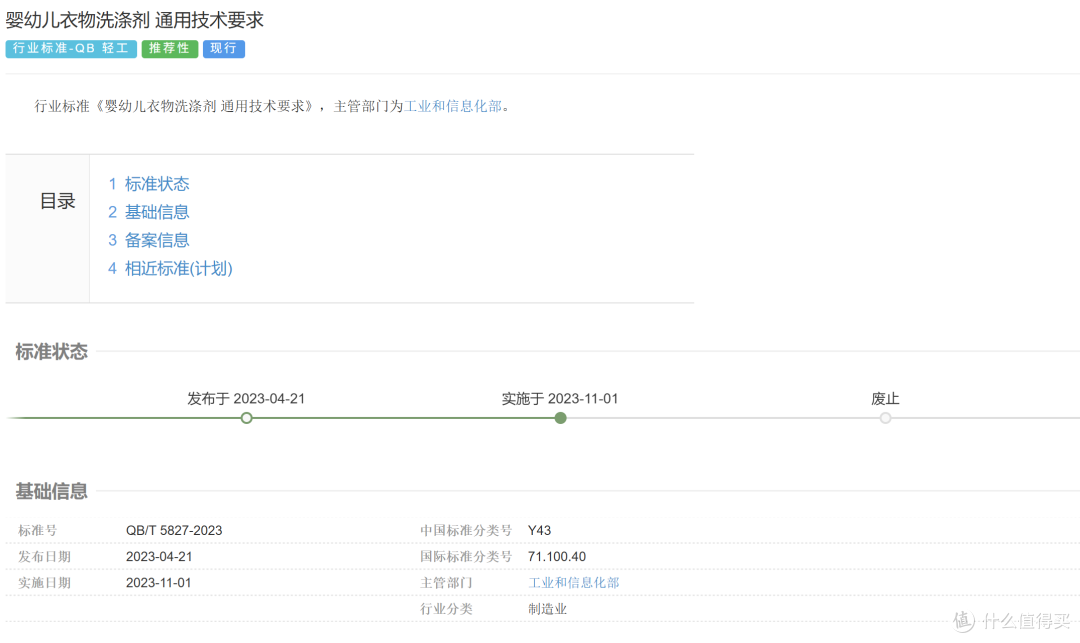This screenshot has width=1080, height=643.
Task: Click the 废止 timeline node
Action: [885, 418]
